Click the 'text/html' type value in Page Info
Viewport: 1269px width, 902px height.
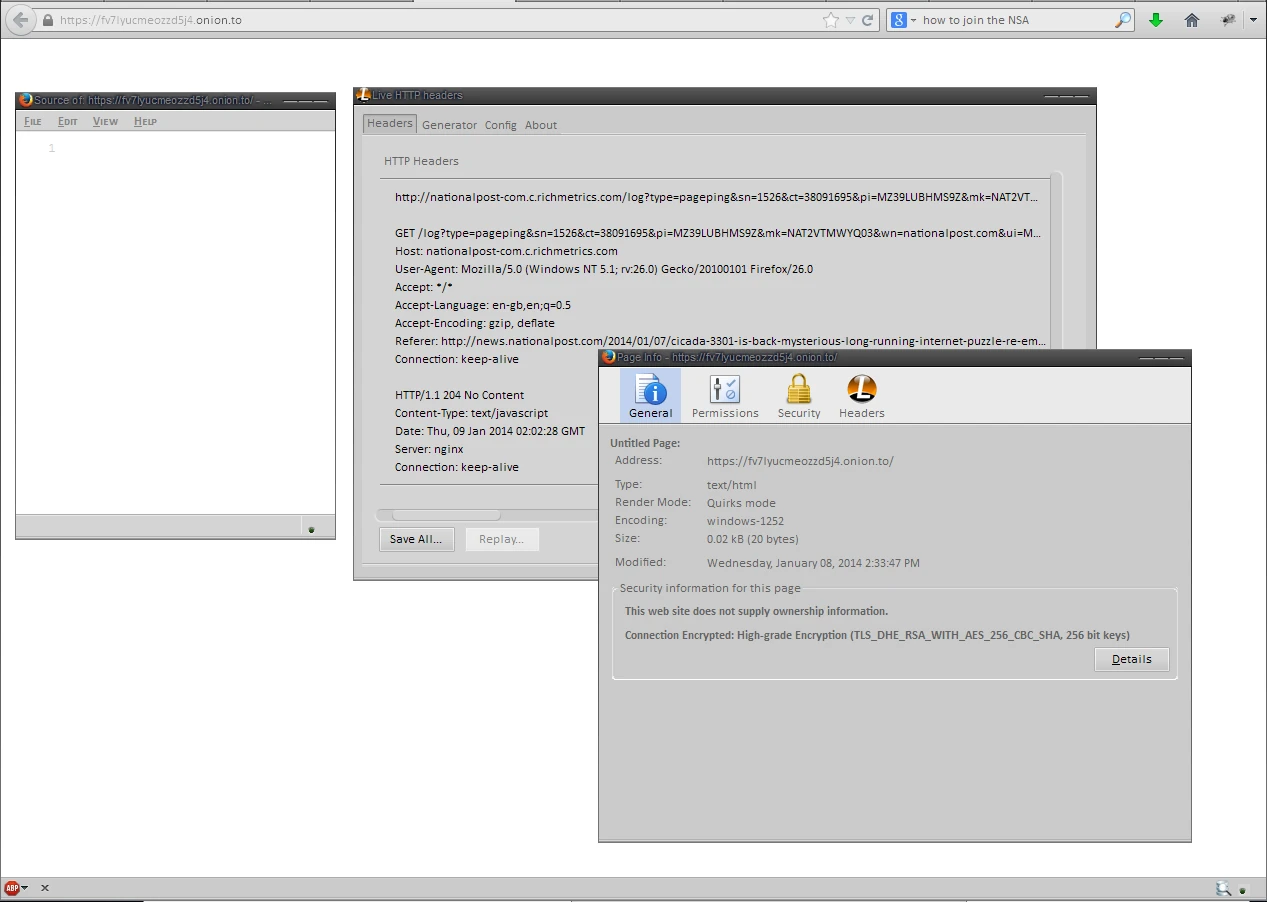(731, 485)
